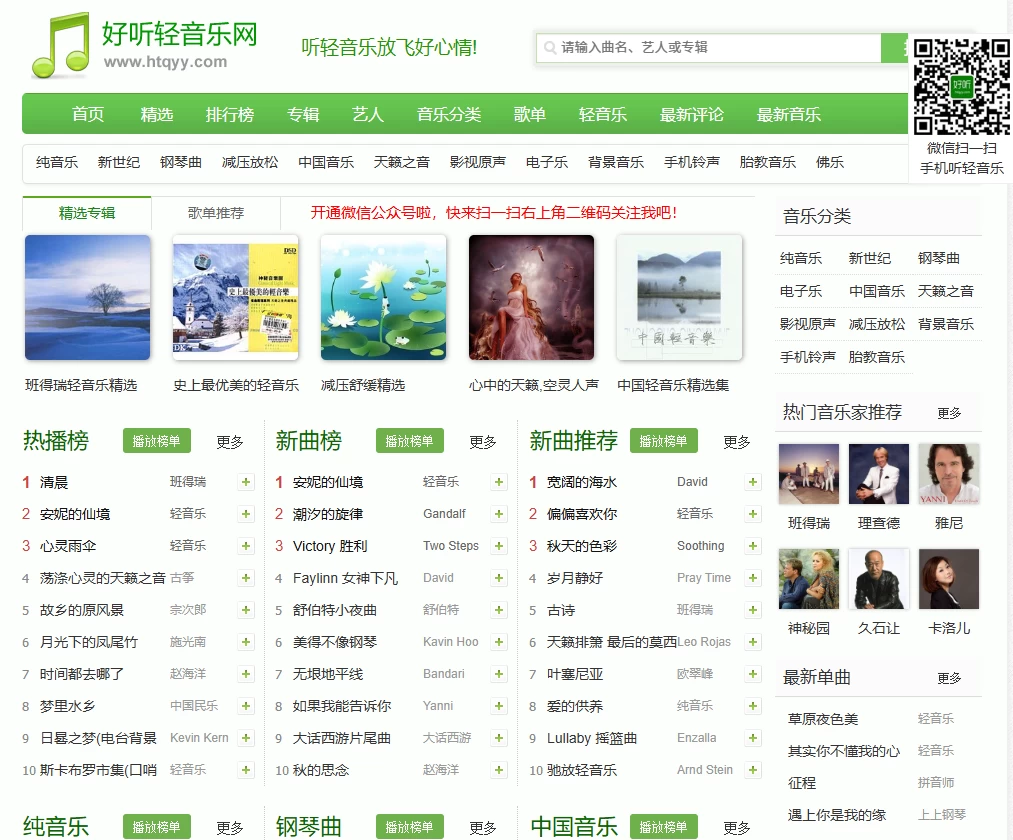Open the 艺人 navigation menu item
This screenshot has height=840, width=1013.
click(368, 114)
